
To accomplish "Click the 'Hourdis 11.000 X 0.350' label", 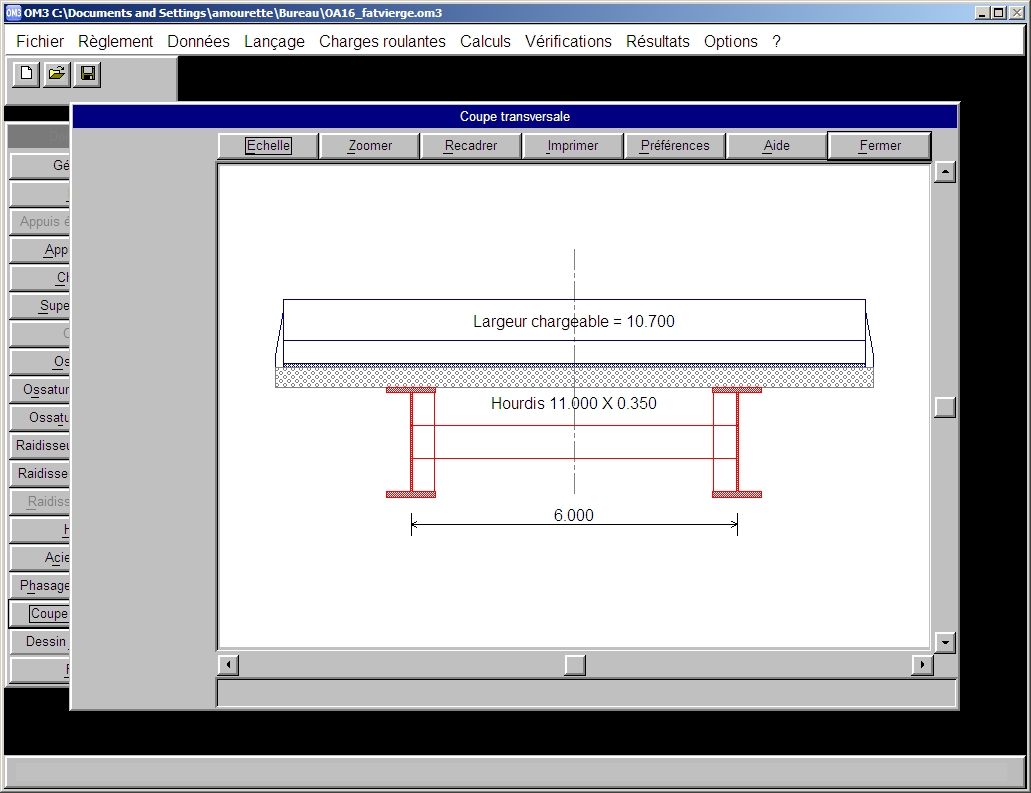I will [x=574, y=403].
